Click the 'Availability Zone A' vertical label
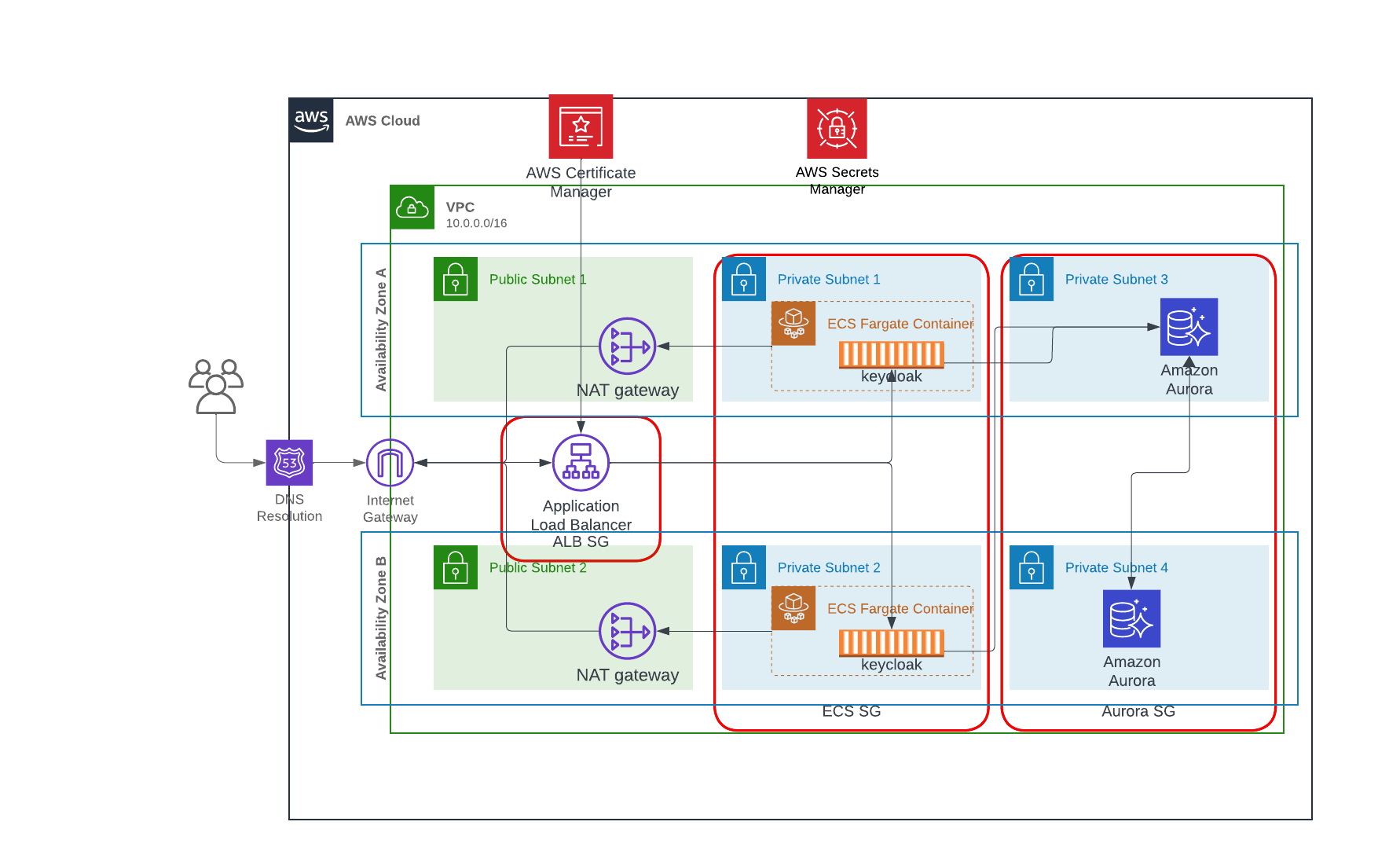 (381, 330)
